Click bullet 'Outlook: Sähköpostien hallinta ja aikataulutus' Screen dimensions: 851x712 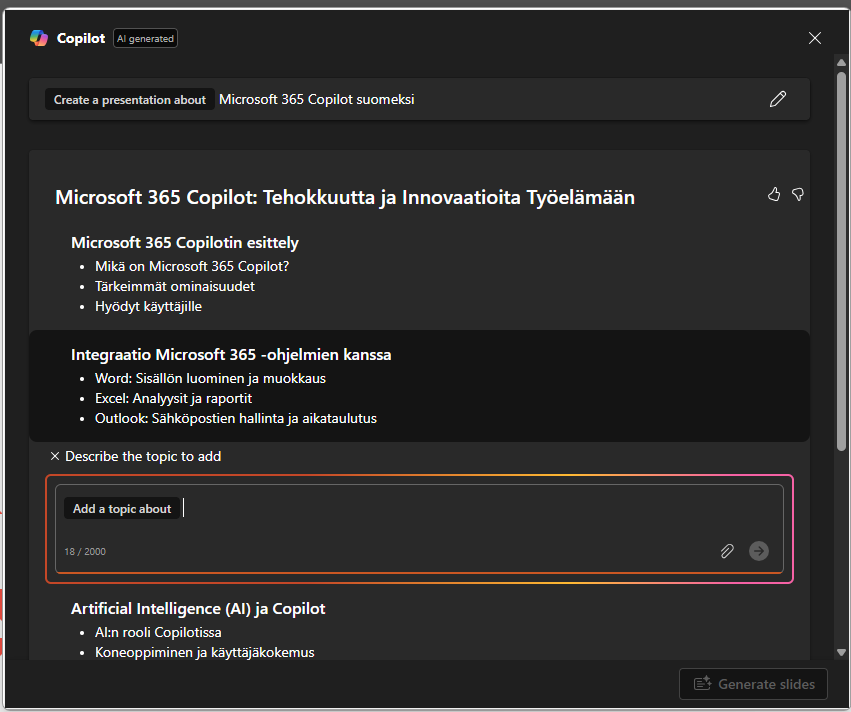coord(236,419)
